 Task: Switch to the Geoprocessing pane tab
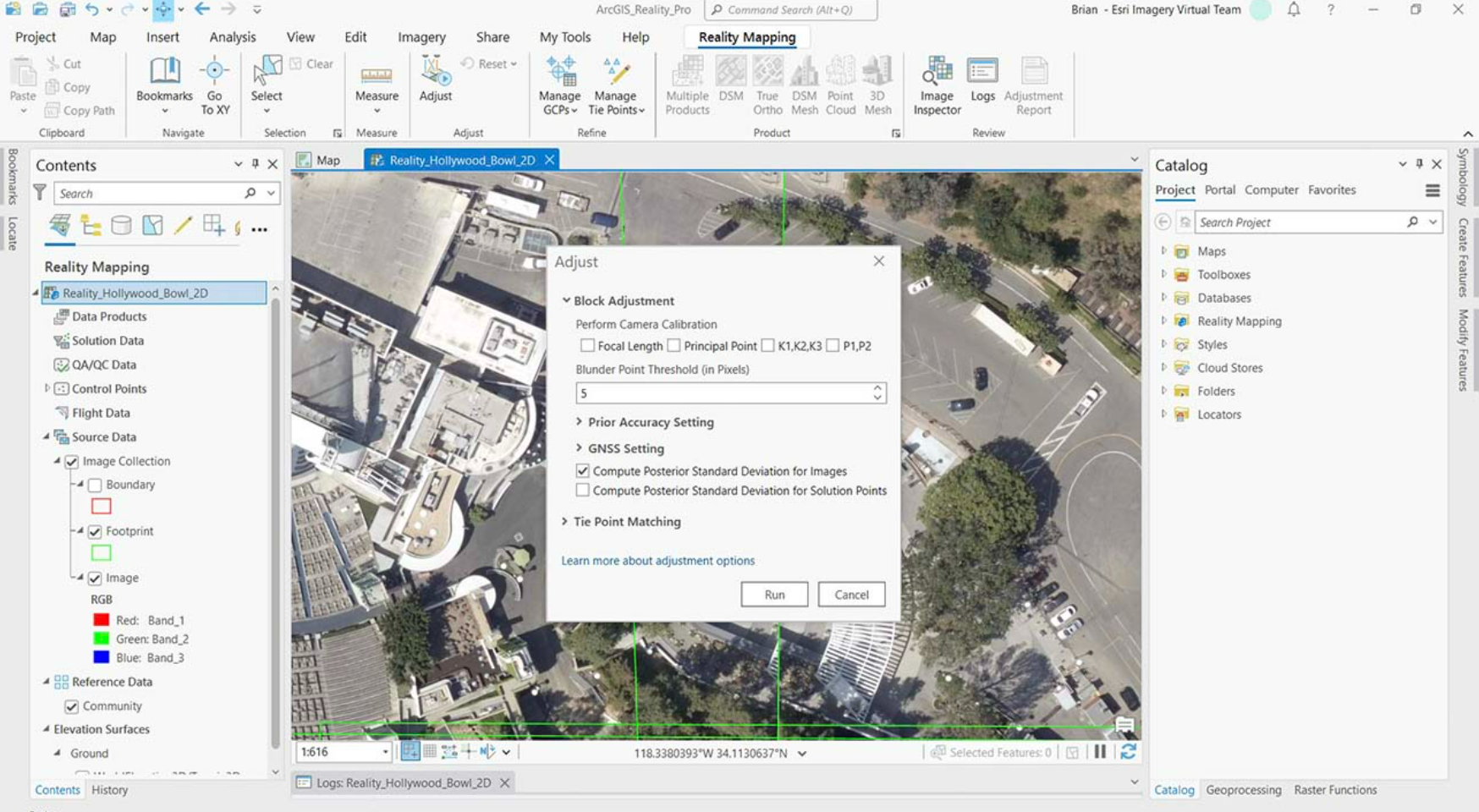click(1243, 789)
